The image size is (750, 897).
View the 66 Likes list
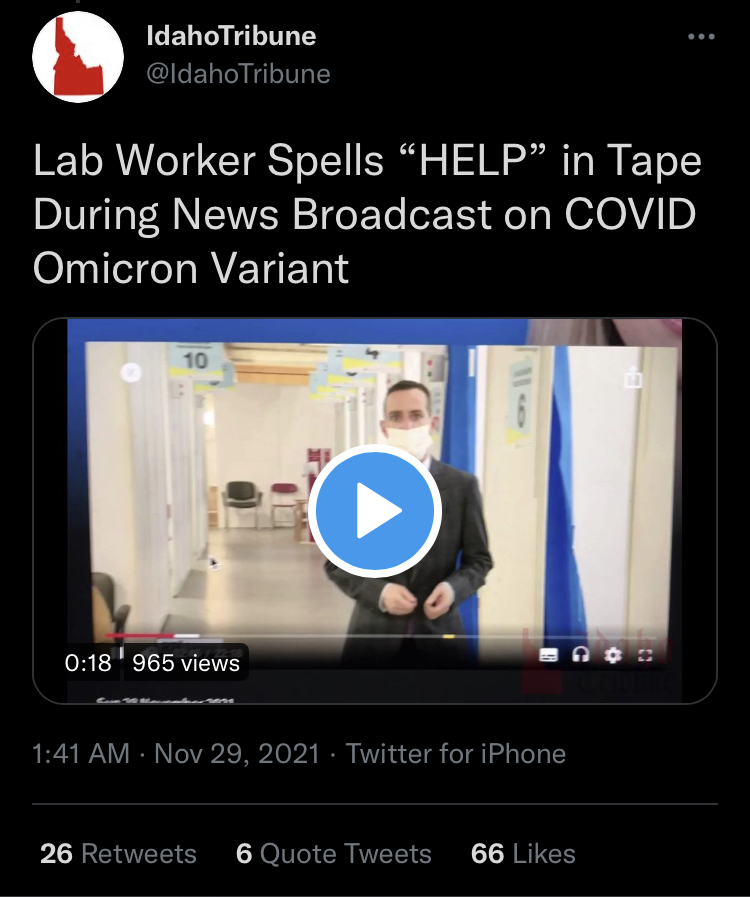click(x=523, y=854)
